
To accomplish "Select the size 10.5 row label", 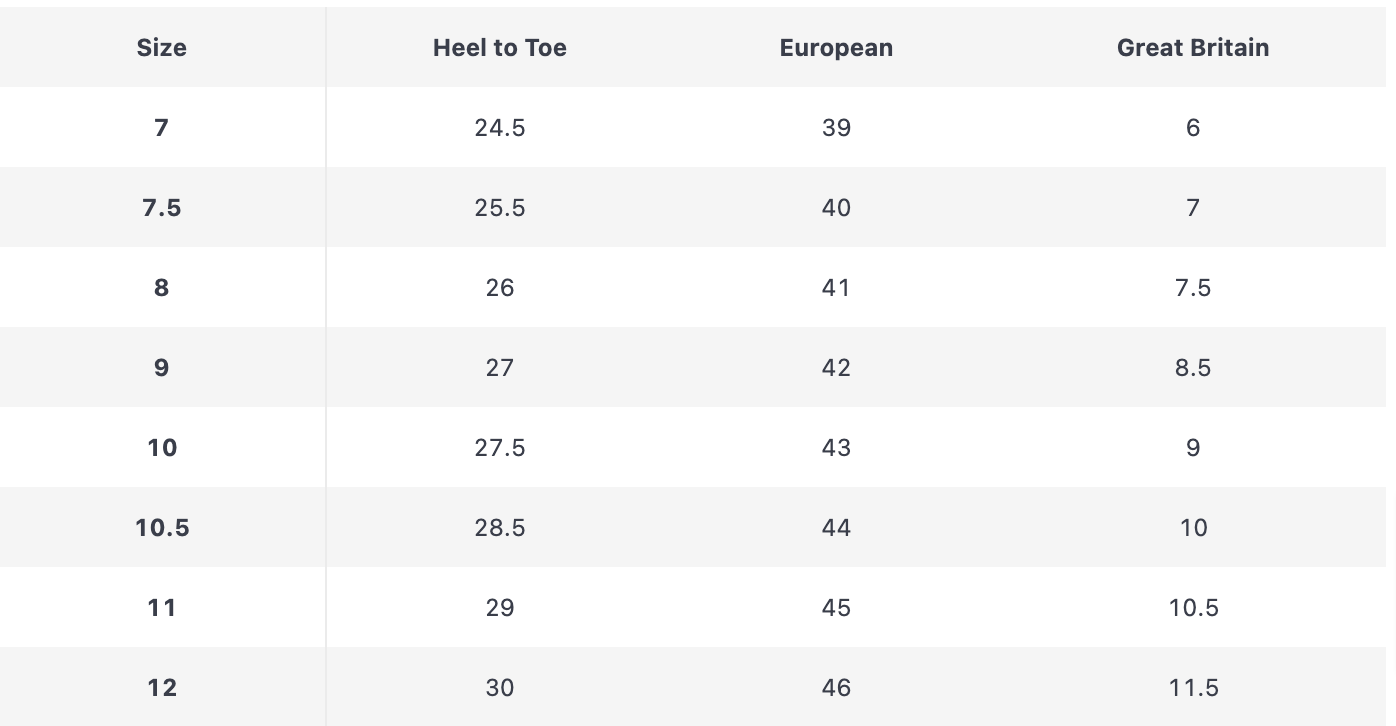I will (161, 527).
